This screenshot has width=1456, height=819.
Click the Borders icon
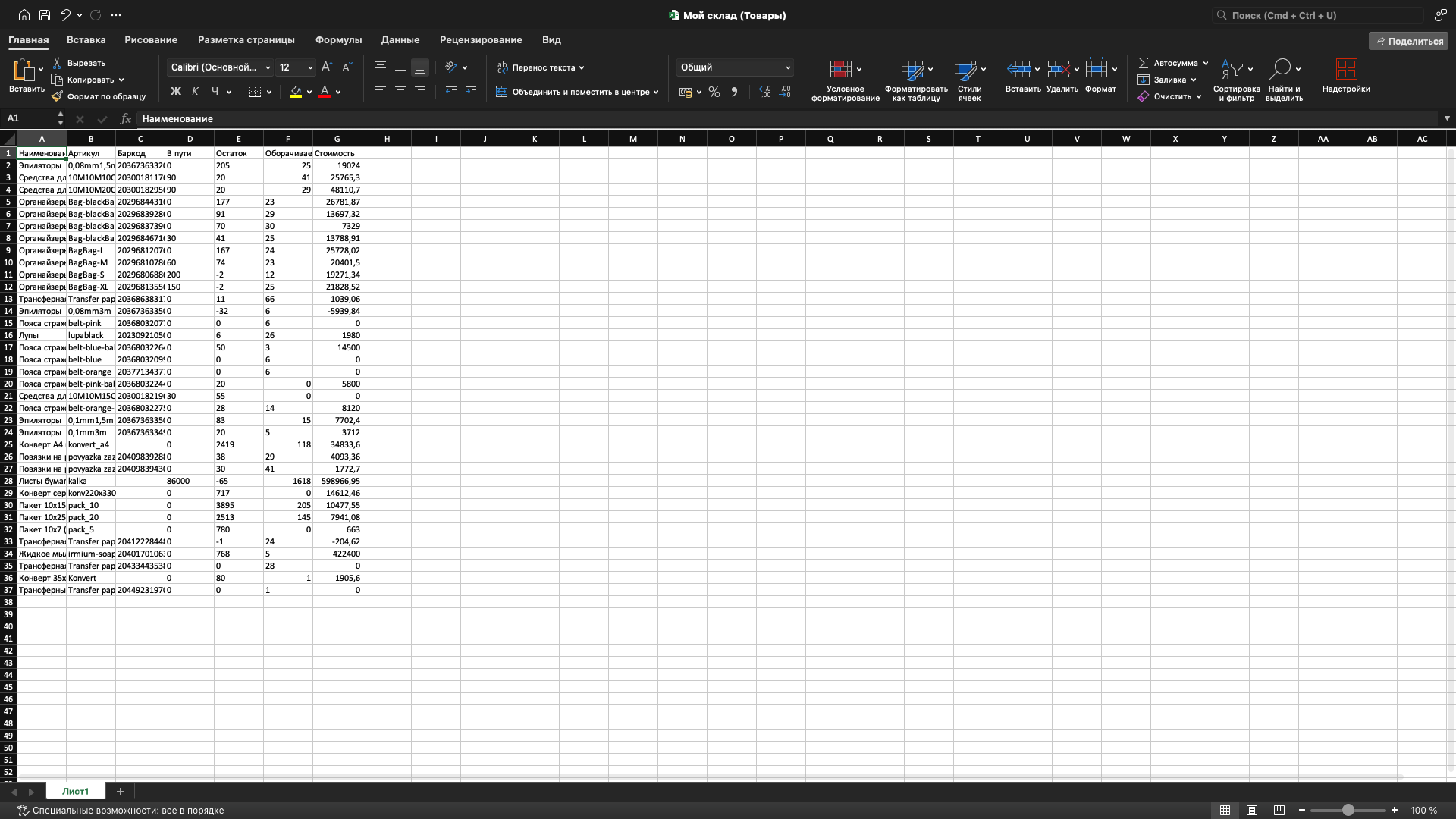pos(256,92)
